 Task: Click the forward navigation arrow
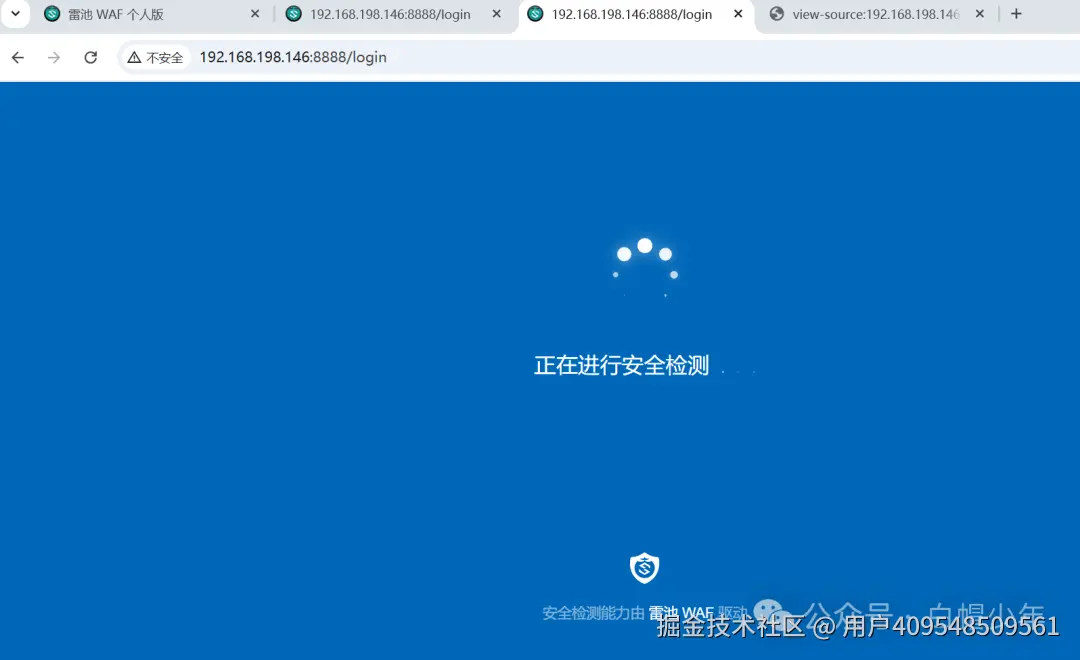53,57
